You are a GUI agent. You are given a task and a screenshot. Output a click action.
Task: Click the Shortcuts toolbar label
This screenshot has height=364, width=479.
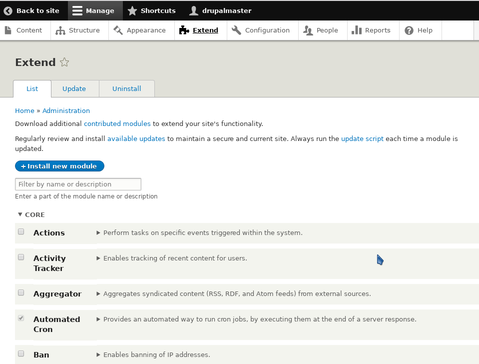coord(158,11)
